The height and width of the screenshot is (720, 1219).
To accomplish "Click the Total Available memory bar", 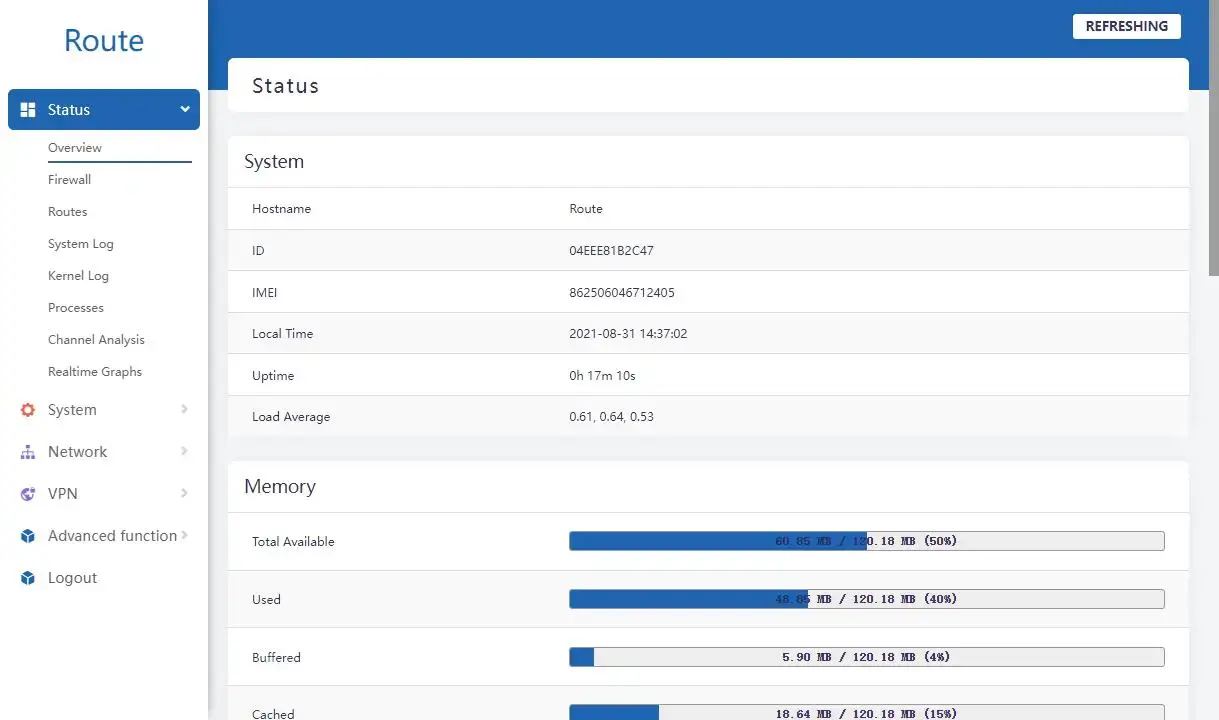I will 867,541.
